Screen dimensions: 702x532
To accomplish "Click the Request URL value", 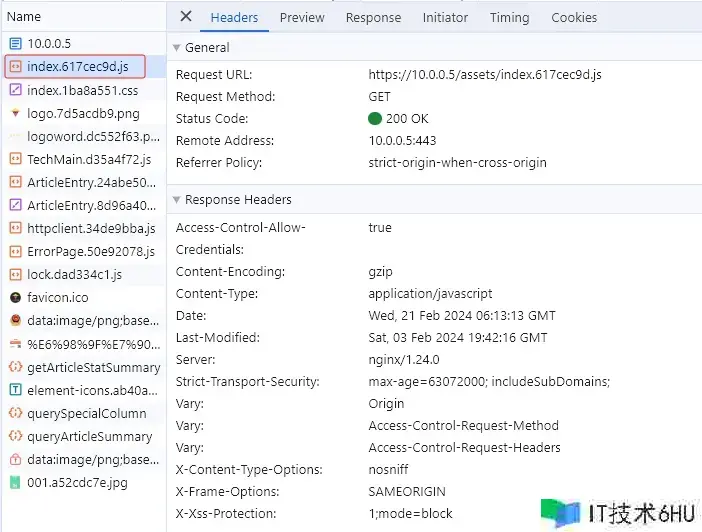I will point(484,75).
